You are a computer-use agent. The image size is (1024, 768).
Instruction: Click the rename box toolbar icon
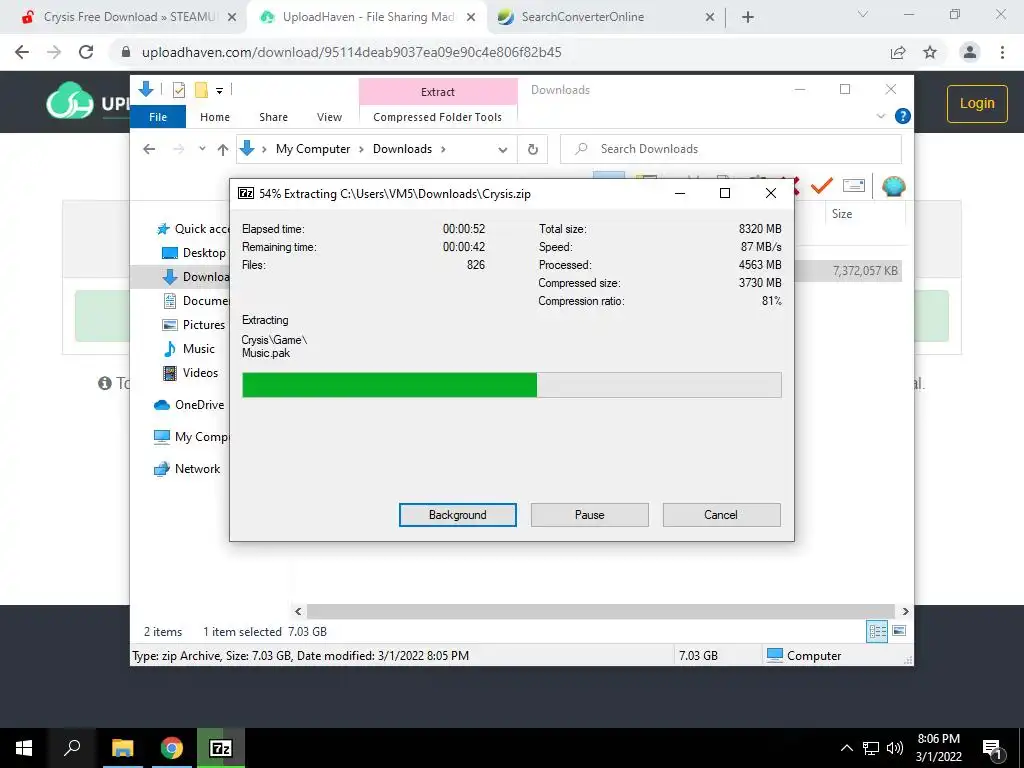tap(854, 186)
